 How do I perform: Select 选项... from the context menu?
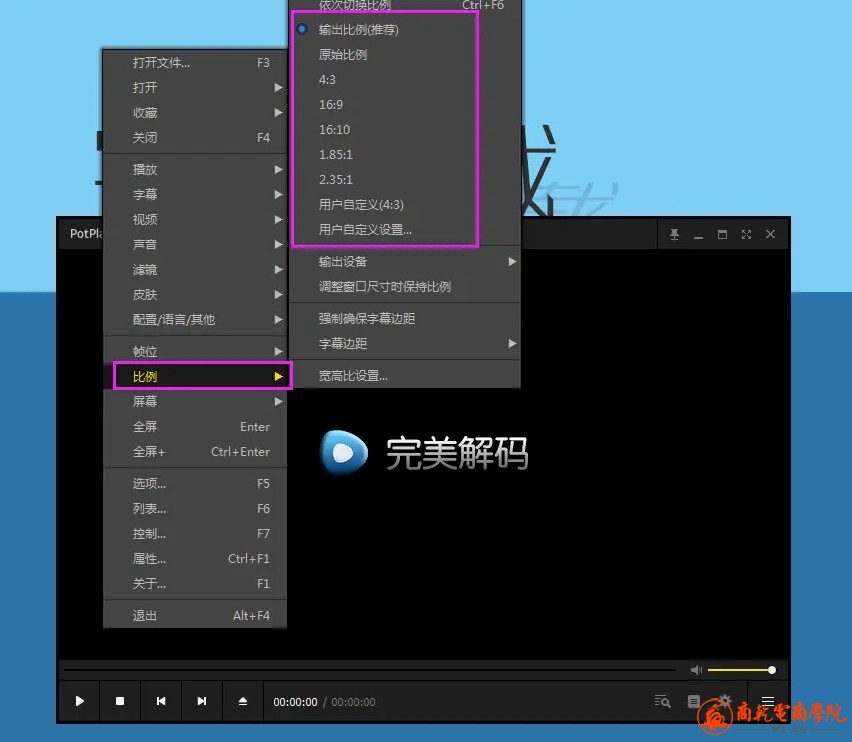150,484
